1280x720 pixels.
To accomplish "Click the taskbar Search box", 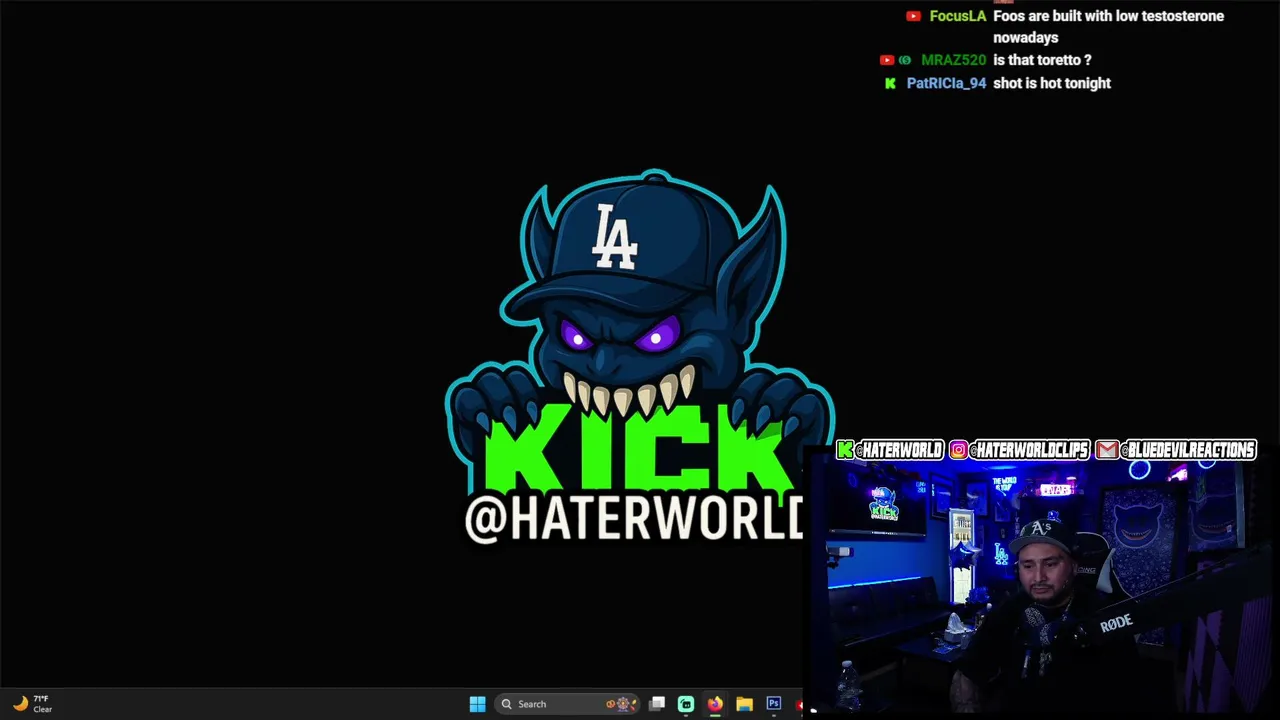I will point(567,704).
